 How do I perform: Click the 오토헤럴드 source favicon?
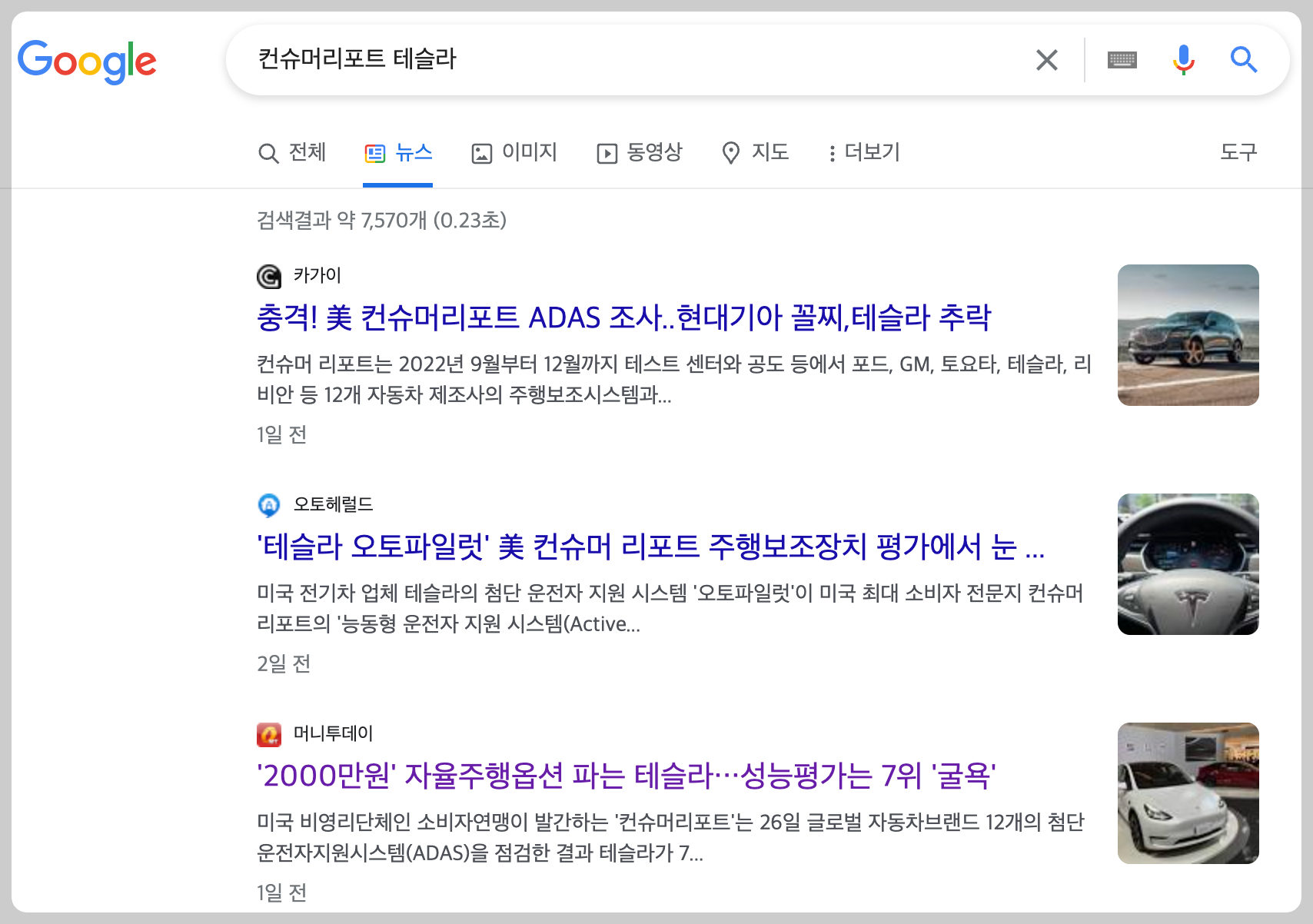coord(269,505)
